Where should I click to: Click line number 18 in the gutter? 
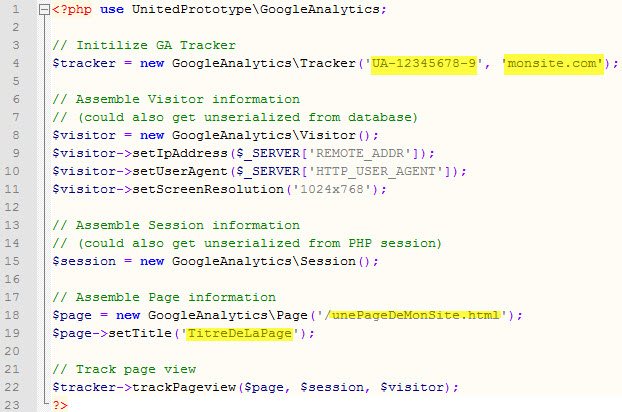click(x=12, y=315)
